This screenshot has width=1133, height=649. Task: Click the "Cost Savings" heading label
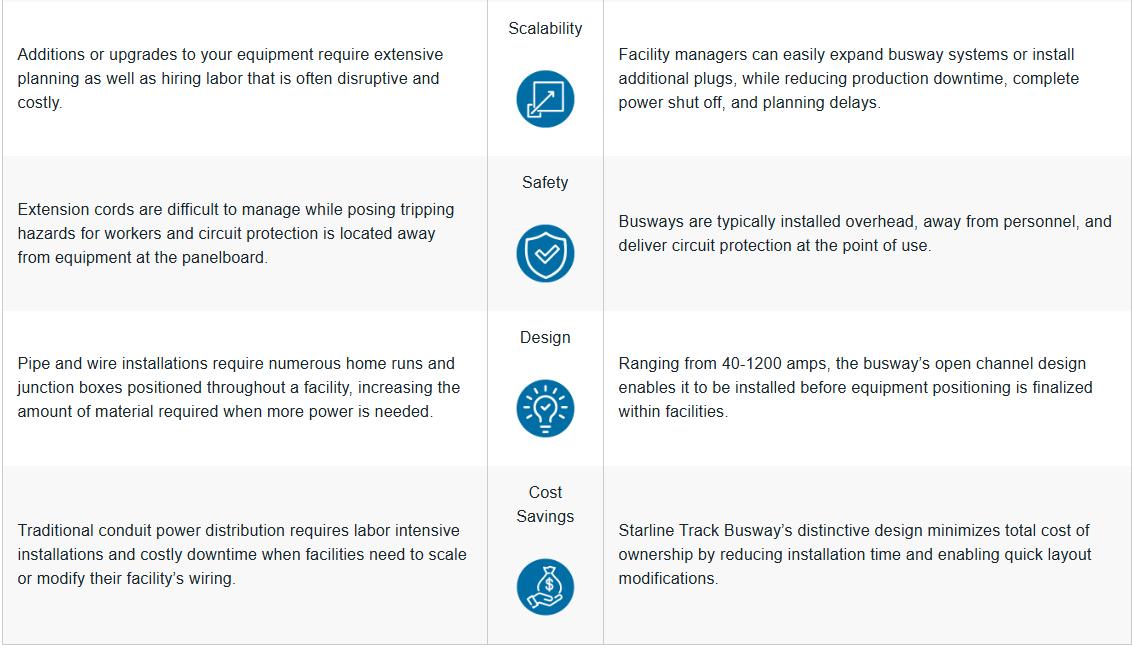tap(545, 504)
